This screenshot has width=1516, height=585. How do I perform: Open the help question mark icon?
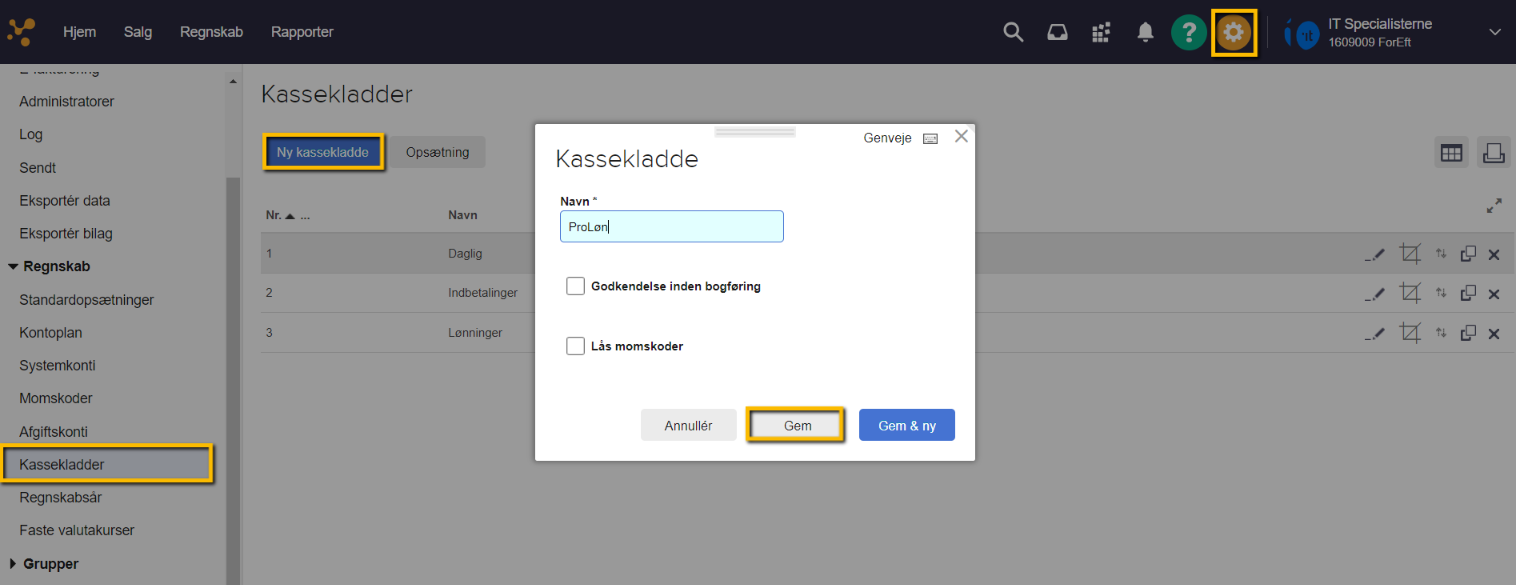[x=1188, y=31]
